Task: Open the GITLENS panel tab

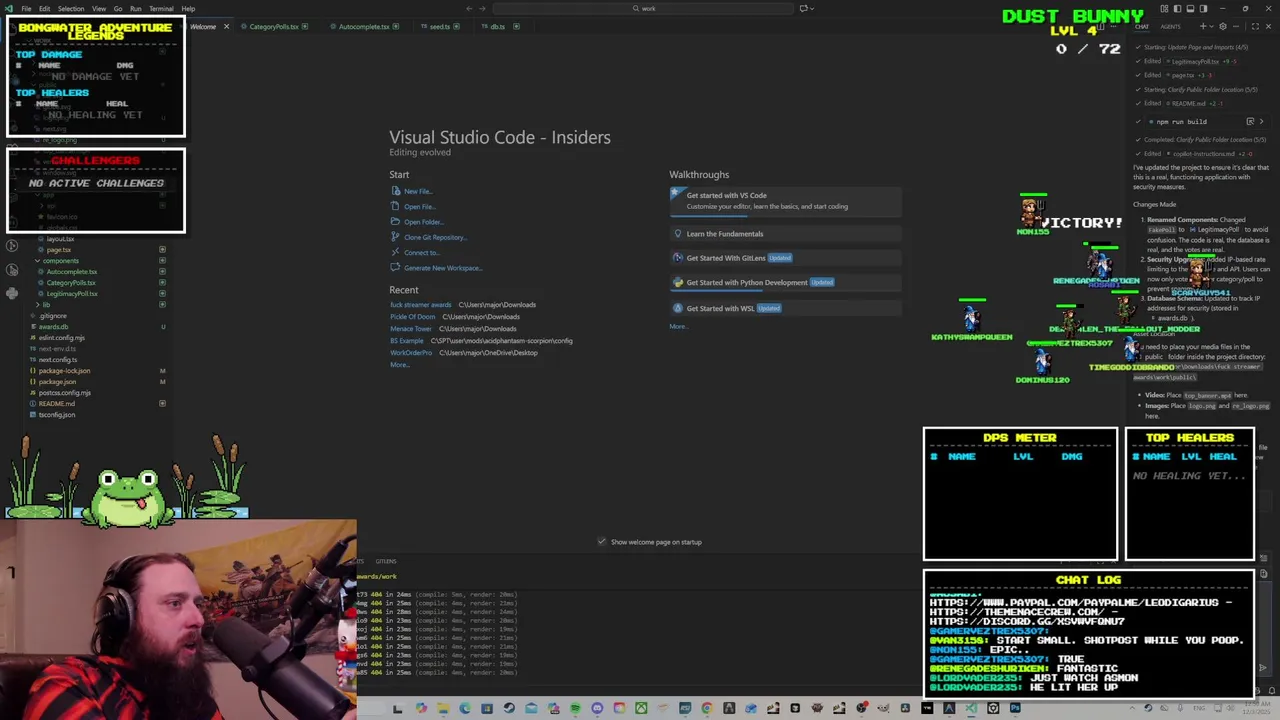Action: point(386,561)
